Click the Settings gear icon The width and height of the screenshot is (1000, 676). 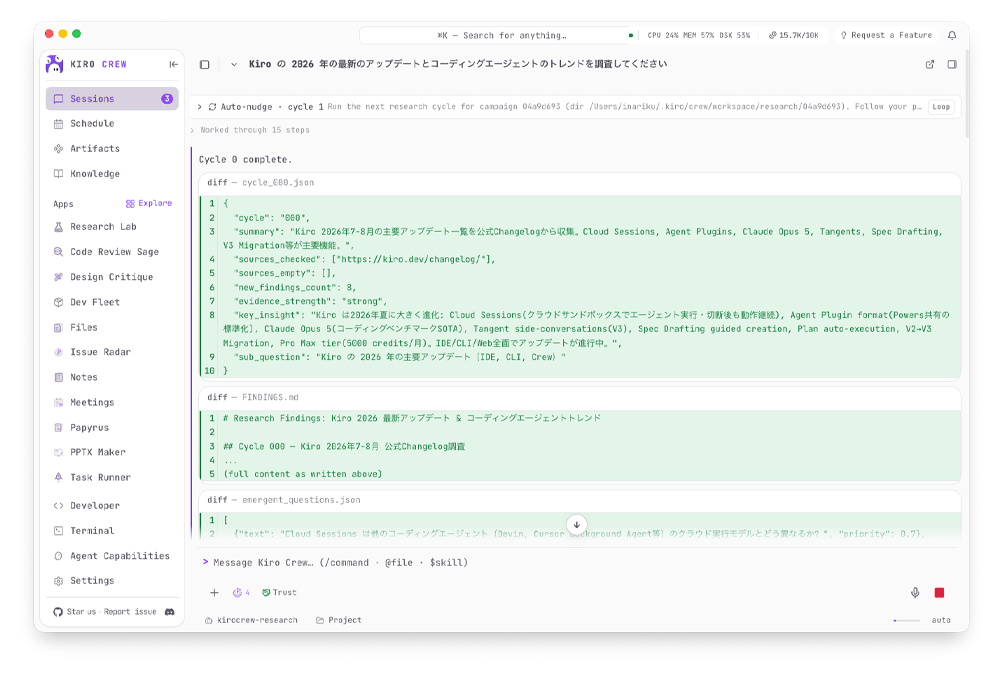(58, 581)
